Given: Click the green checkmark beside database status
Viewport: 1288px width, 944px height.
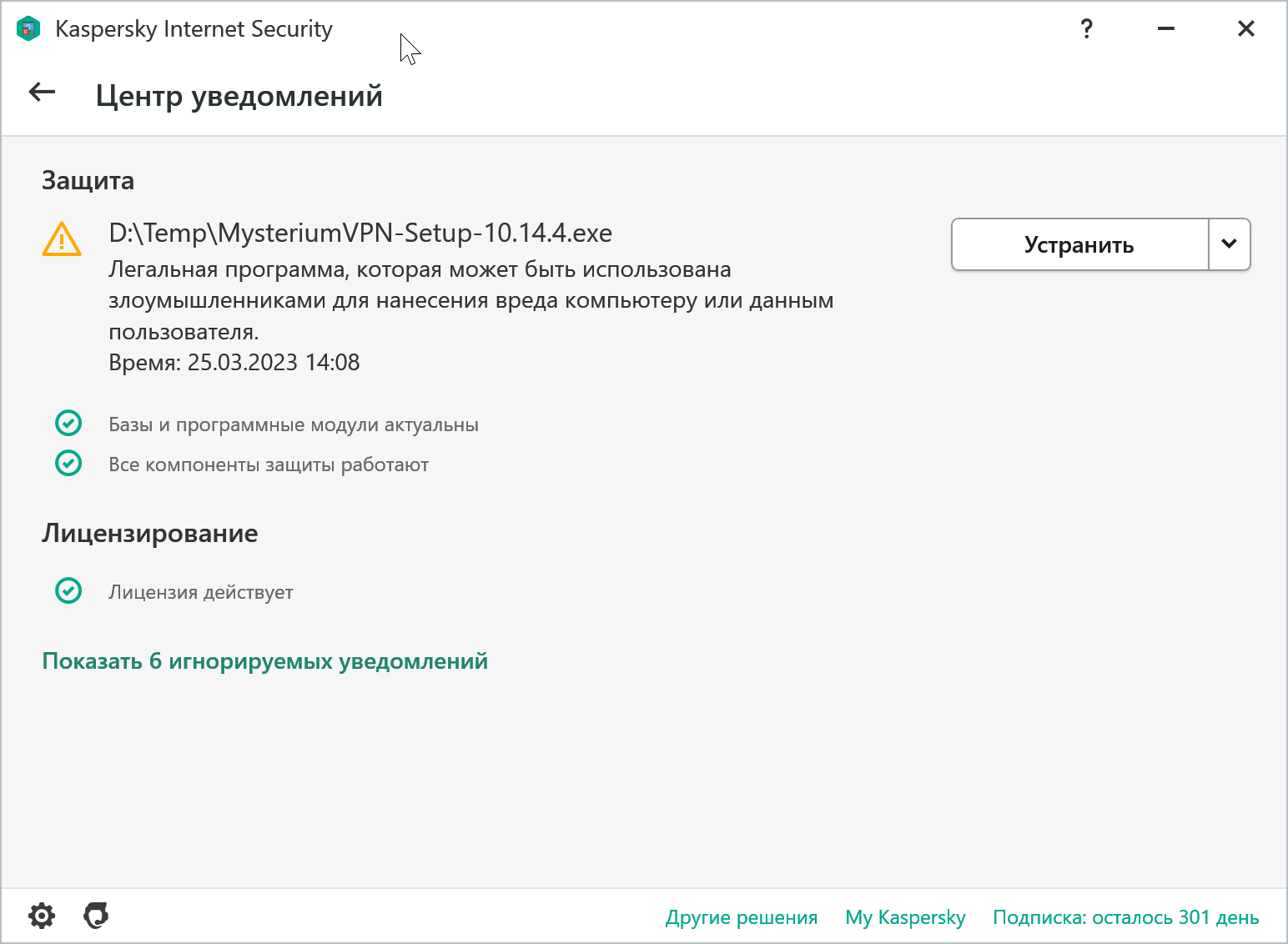Looking at the screenshot, I should click(x=68, y=424).
